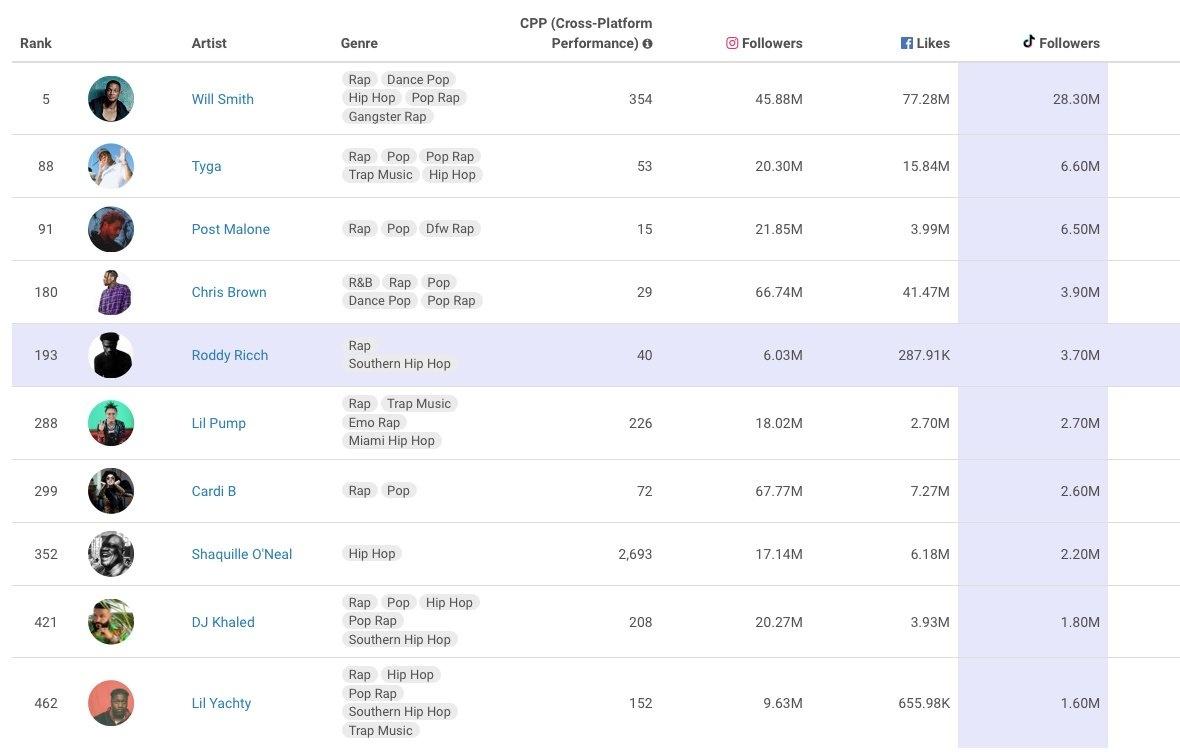
Task: Sort by CPP (Cross-Platform Performance) header
Action: (x=585, y=33)
